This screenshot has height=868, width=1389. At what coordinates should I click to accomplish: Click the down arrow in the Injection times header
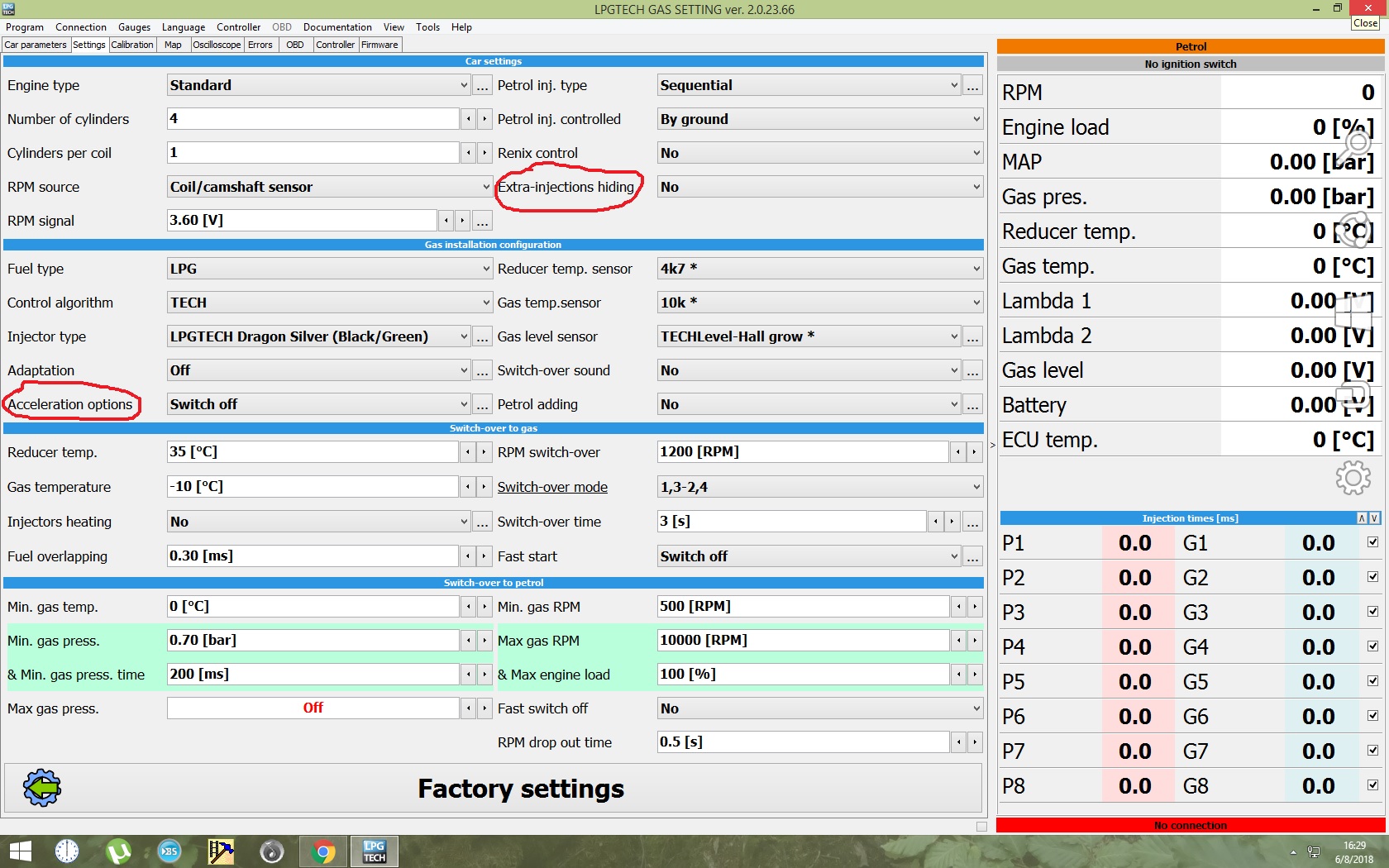[x=1374, y=518]
